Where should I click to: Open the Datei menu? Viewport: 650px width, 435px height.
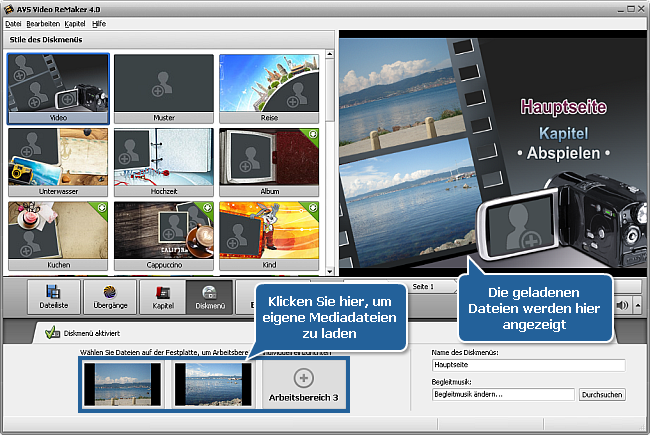click(x=14, y=22)
